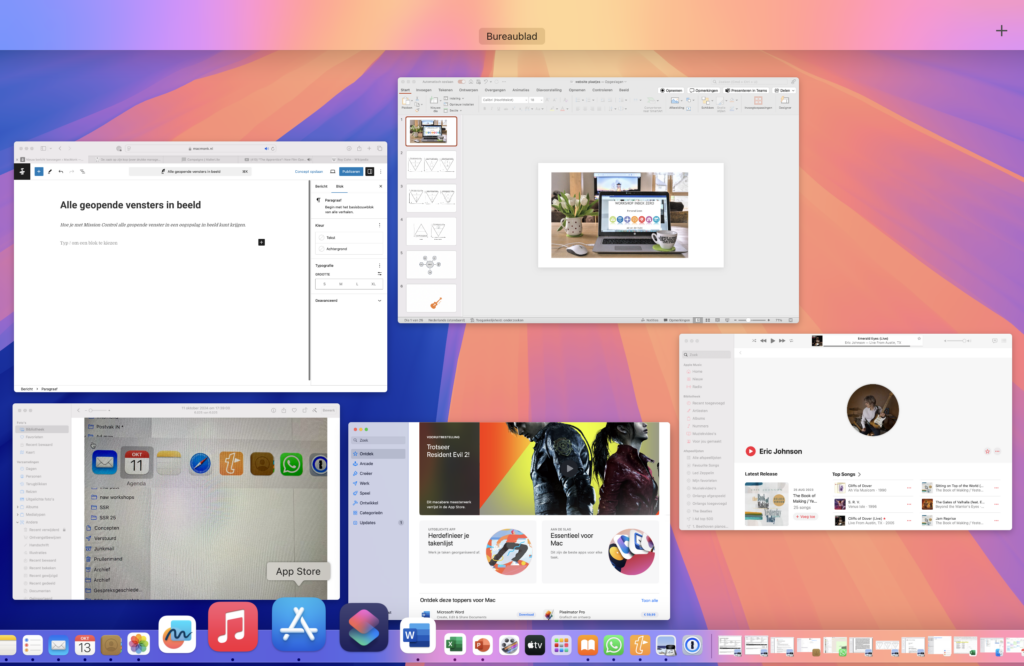1024x666 pixels.
Task: Open Freeform in the Dock
Action: tap(177, 634)
